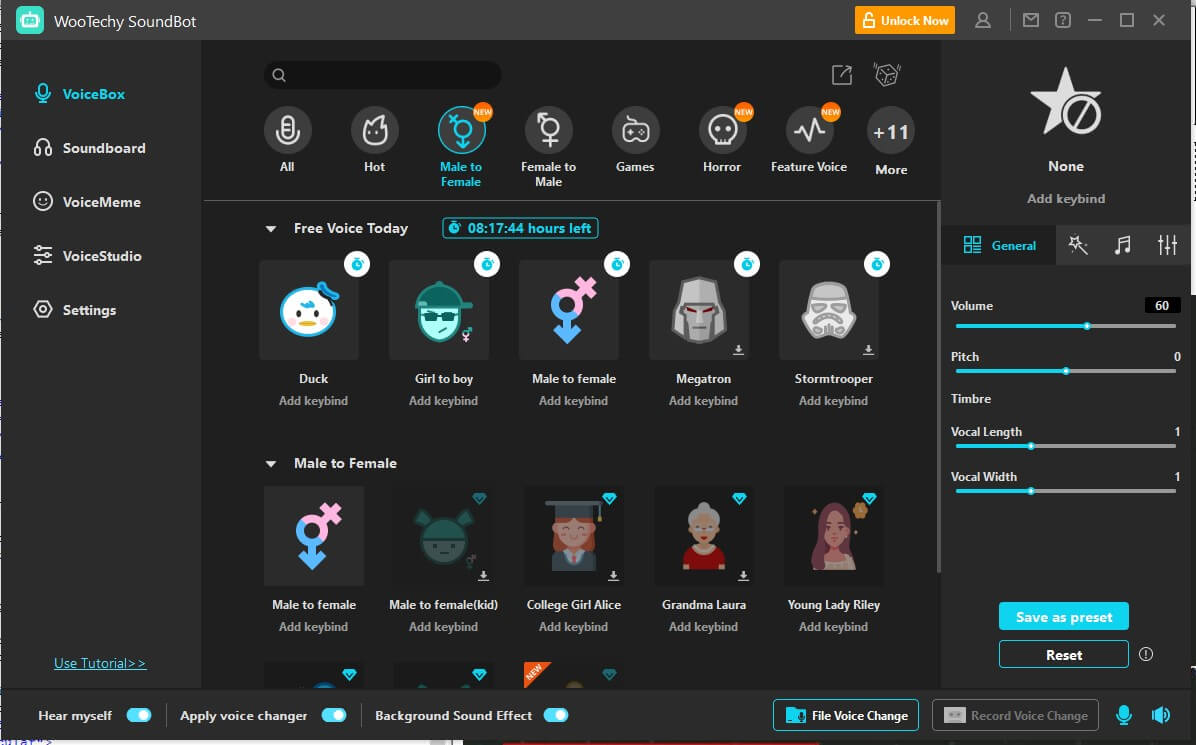
Task: Switch to the General settings tab
Action: 999,245
